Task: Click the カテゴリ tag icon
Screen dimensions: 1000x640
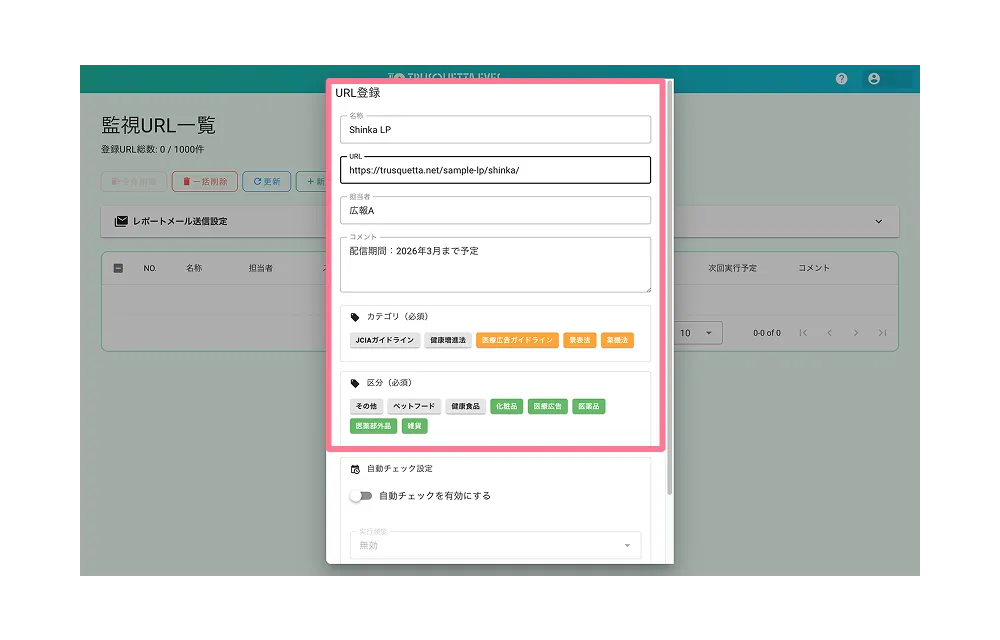Action: point(353,316)
